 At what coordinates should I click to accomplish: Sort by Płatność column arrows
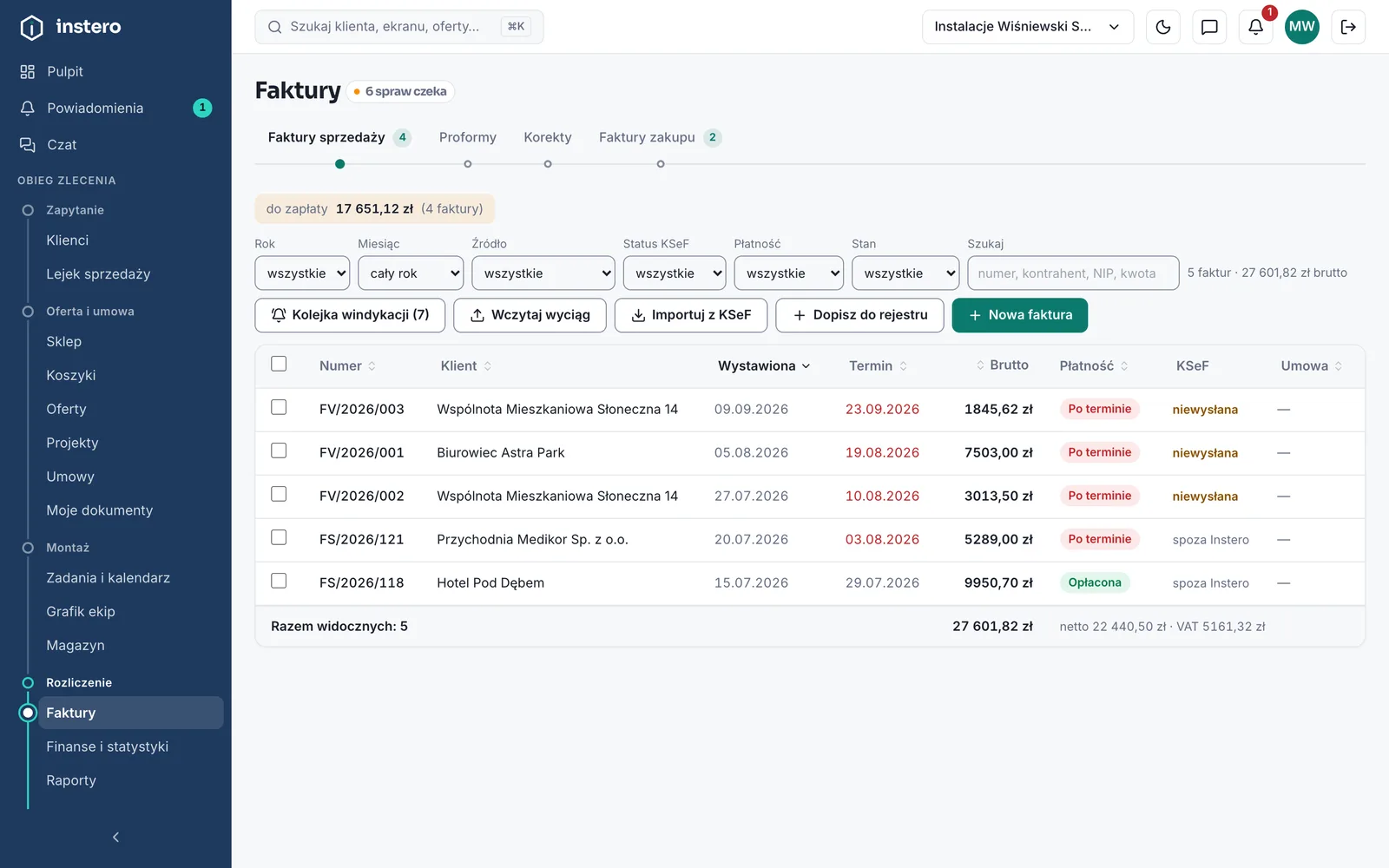[1124, 366]
